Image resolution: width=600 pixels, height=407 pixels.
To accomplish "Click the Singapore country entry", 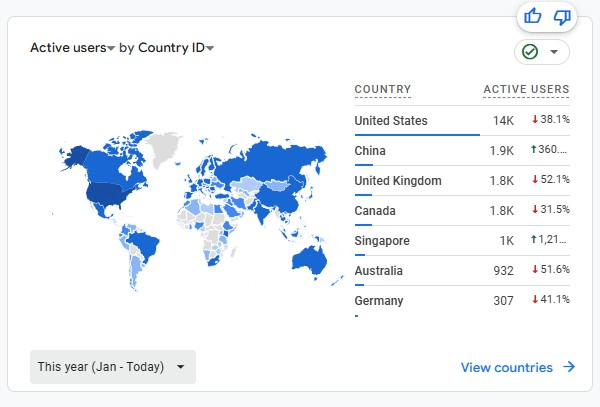I will pyautogui.click(x=382, y=241).
